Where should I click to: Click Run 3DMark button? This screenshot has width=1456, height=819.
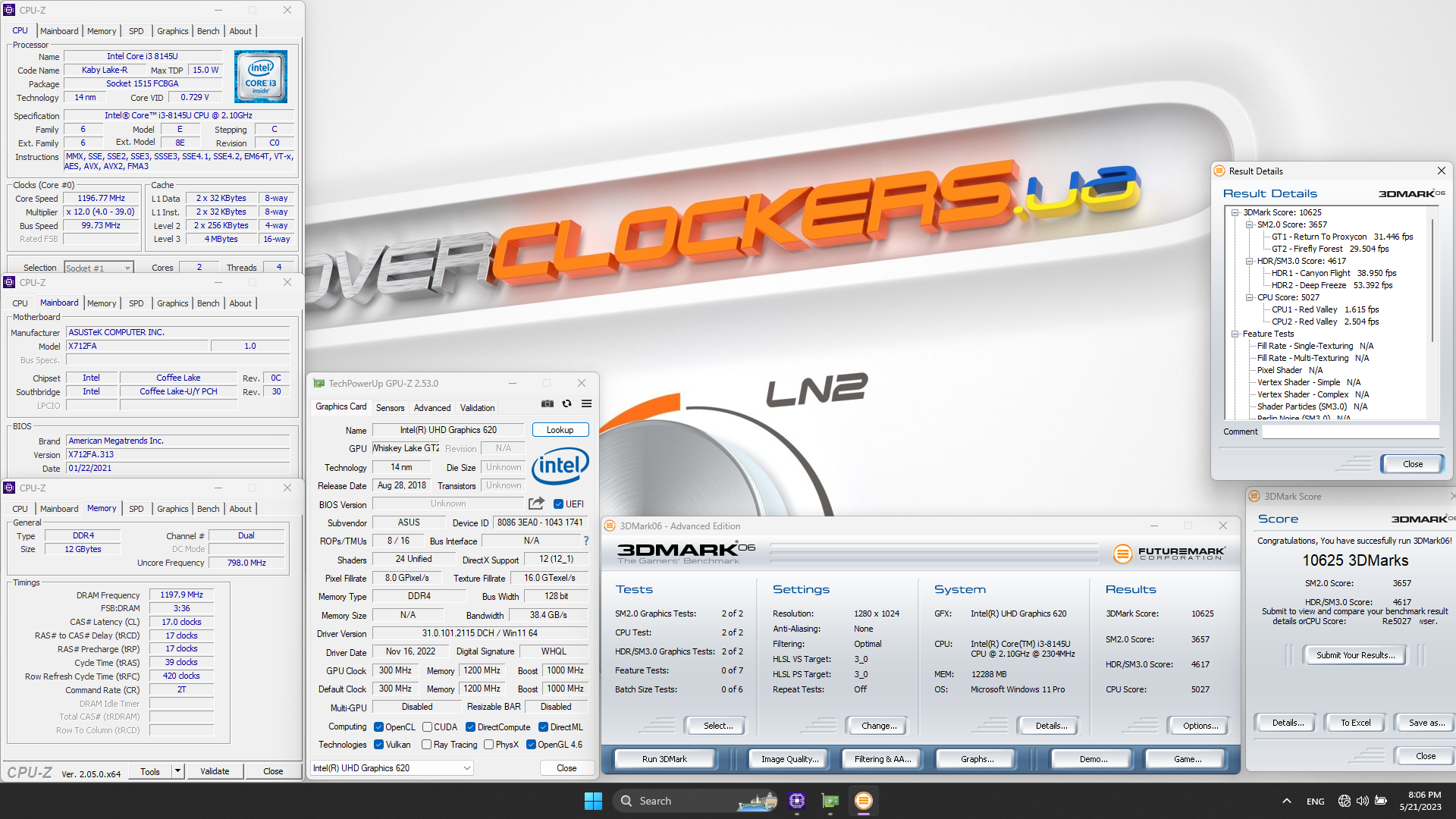(x=664, y=759)
